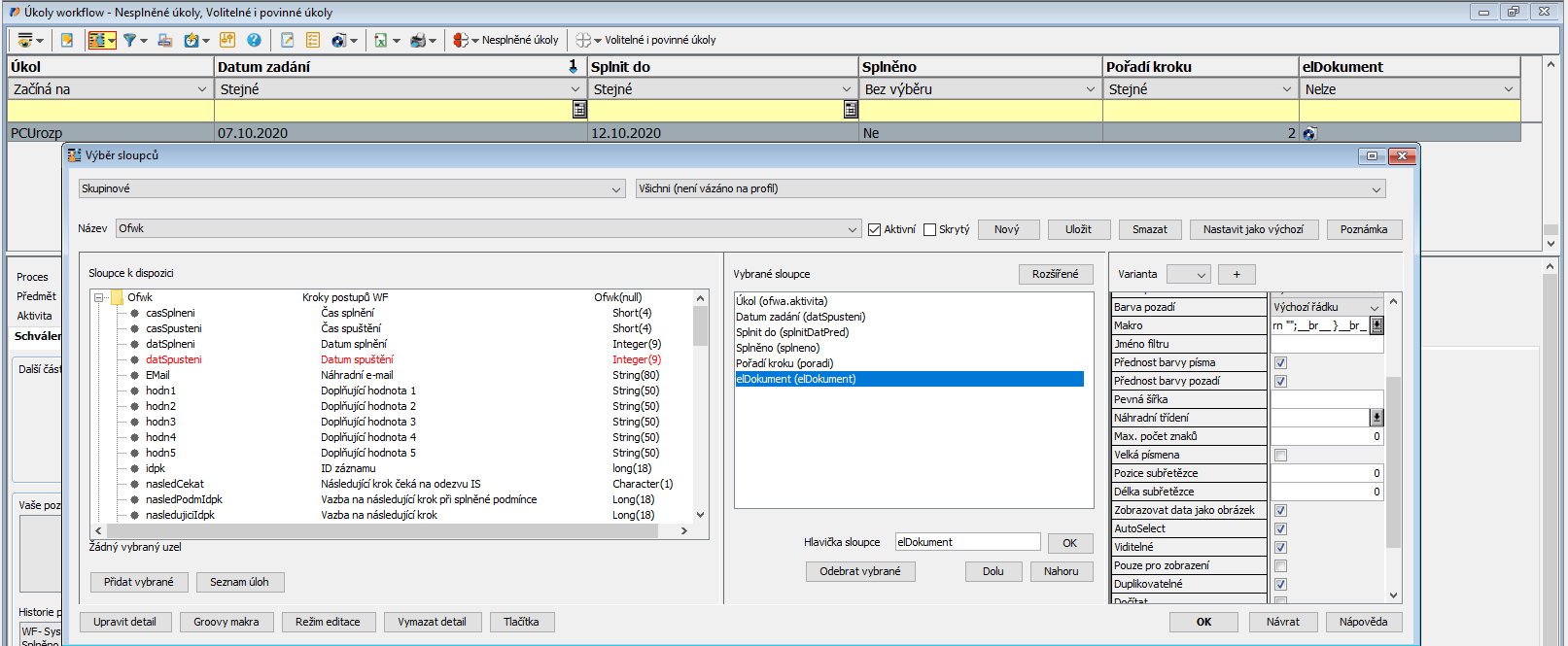Click the Hlavička sloupce text field

pos(966,542)
